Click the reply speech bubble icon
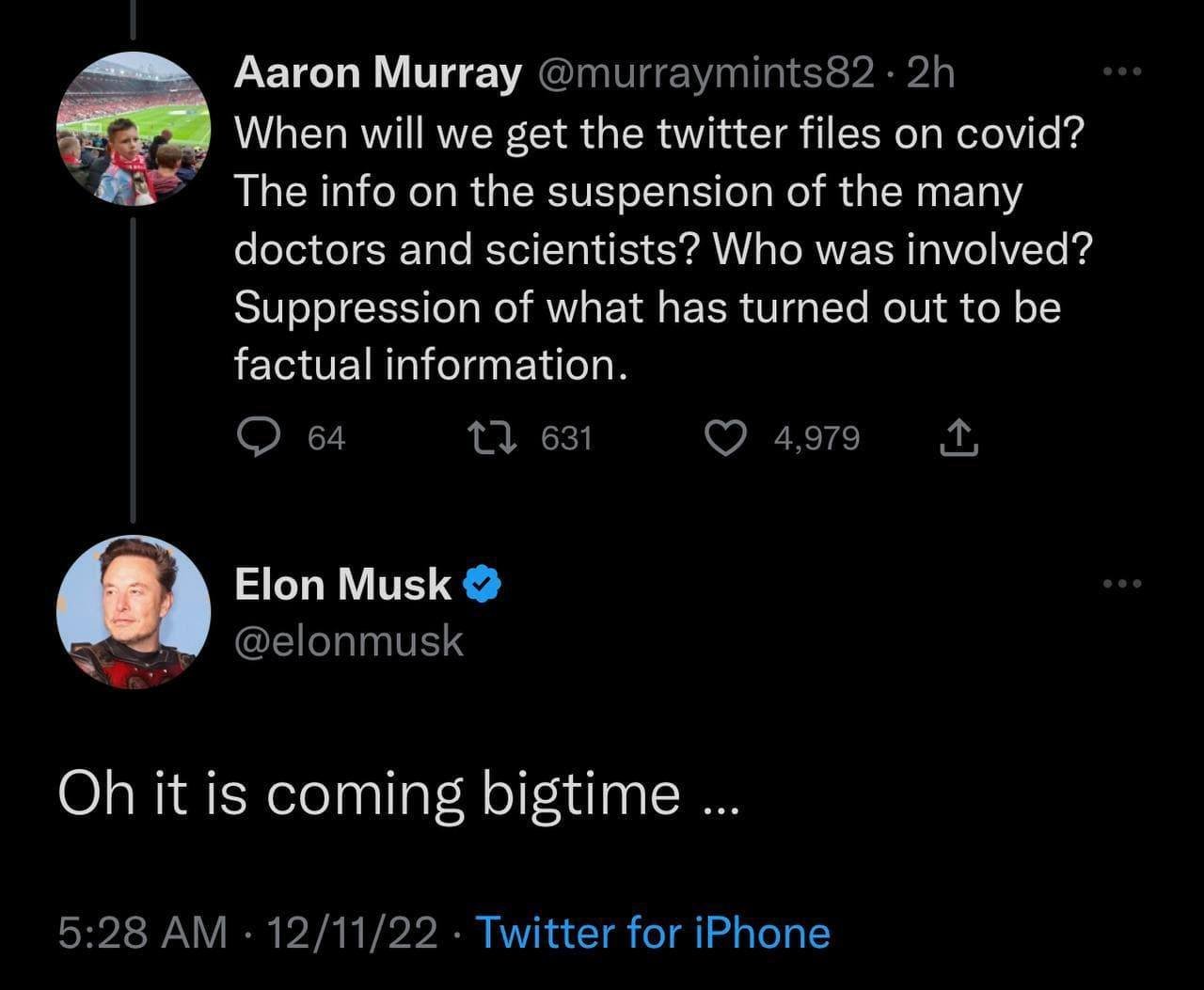1204x990 pixels. tap(255, 438)
